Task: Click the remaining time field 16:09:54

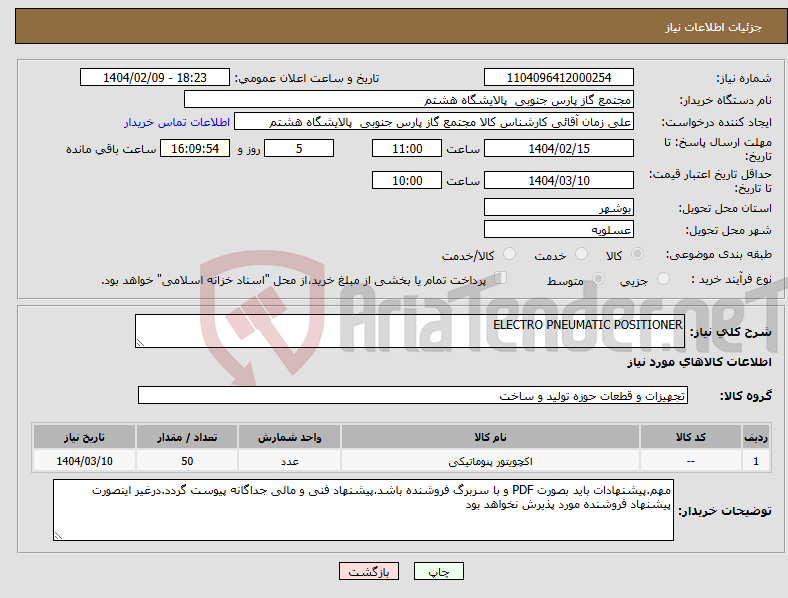Action: [195, 148]
